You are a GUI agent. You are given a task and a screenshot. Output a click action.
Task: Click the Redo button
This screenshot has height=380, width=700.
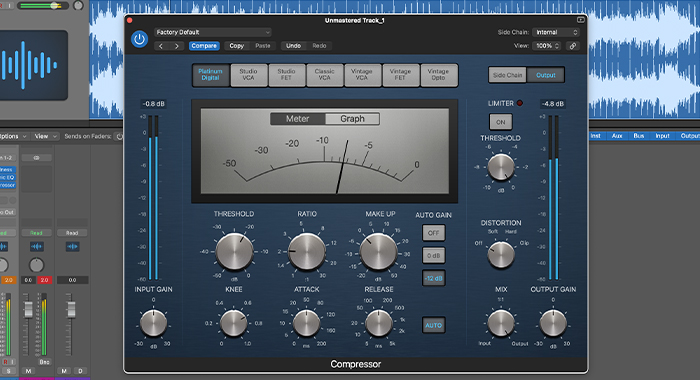click(x=319, y=46)
